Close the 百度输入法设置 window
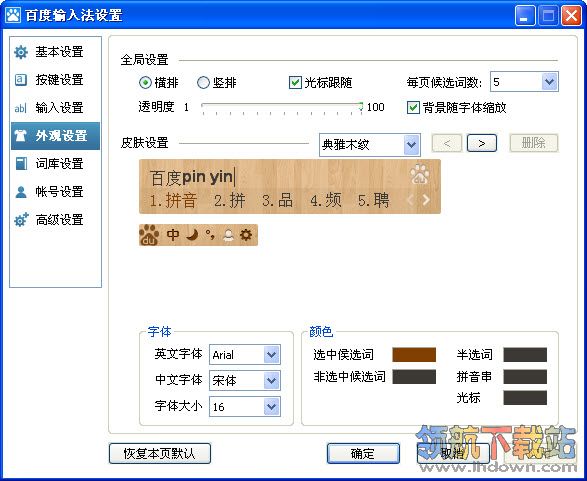Screen dimensions: 587x481 (571, 16)
